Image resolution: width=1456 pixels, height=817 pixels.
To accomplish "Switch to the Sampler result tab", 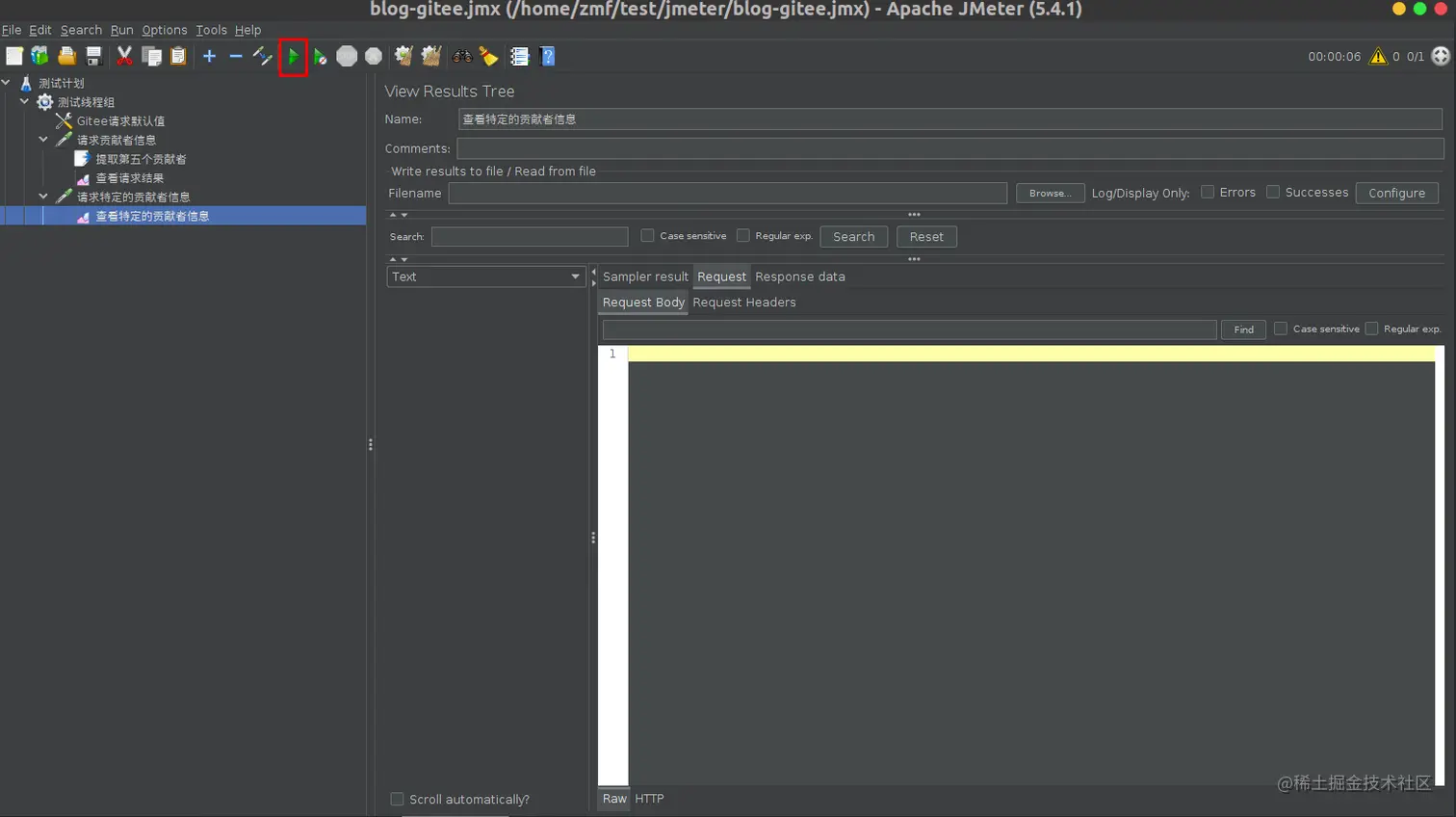I will click(645, 277).
